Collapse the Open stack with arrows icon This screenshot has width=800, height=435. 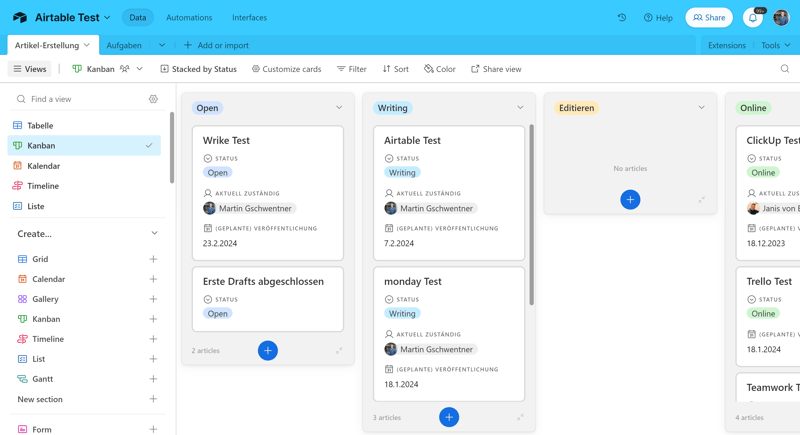pyautogui.click(x=339, y=351)
